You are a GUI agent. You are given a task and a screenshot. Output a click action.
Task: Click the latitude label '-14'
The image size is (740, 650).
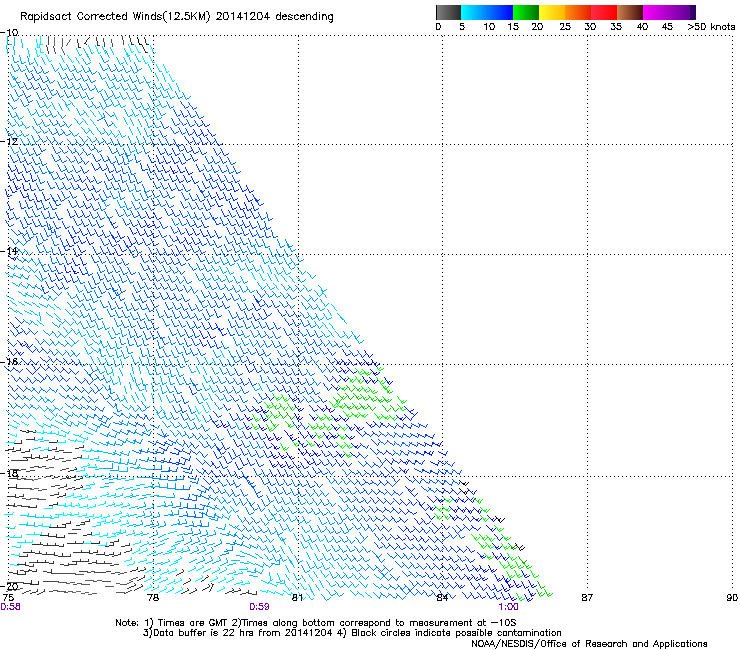tap(9, 251)
